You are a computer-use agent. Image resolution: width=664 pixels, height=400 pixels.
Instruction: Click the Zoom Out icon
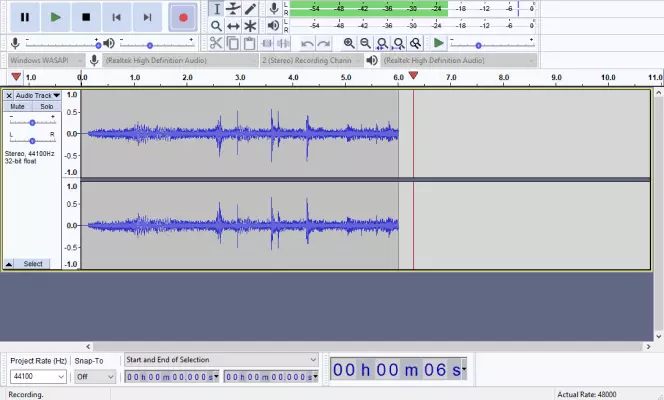[x=365, y=43]
